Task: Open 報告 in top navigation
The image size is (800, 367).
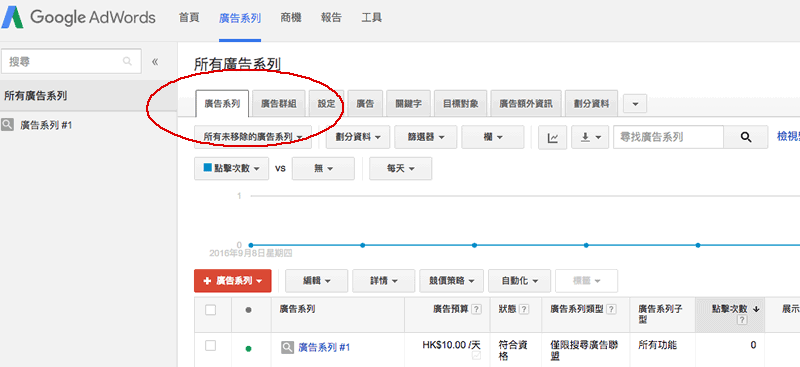Action: pos(331,18)
